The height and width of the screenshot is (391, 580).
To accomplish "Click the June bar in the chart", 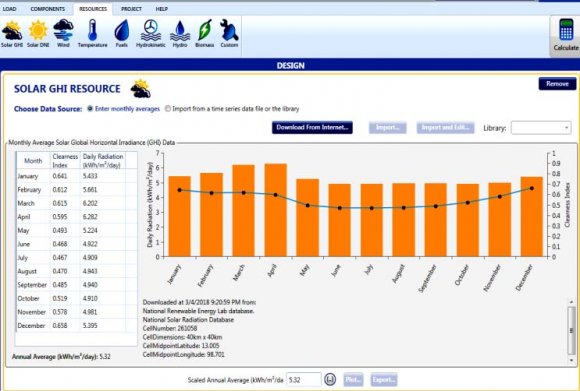I will click(340, 220).
